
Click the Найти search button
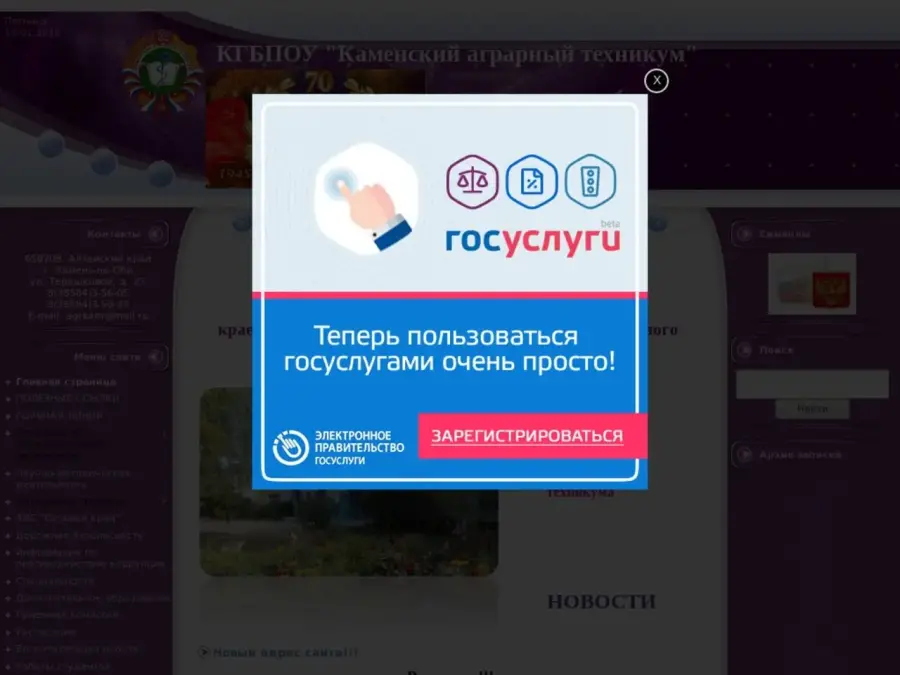point(812,409)
